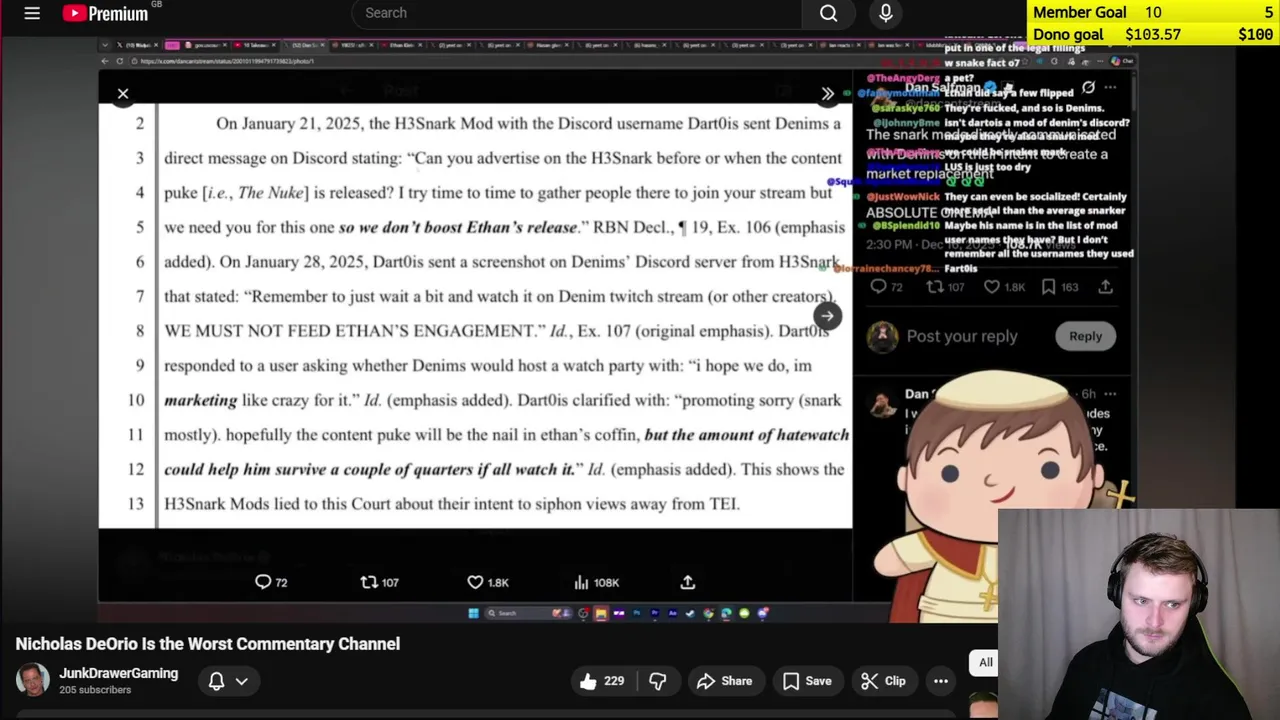The height and width of the screenshot is (720, 1280).
Task: Close the enlarged tweet photo viewer
Action: tap(123, 94)
